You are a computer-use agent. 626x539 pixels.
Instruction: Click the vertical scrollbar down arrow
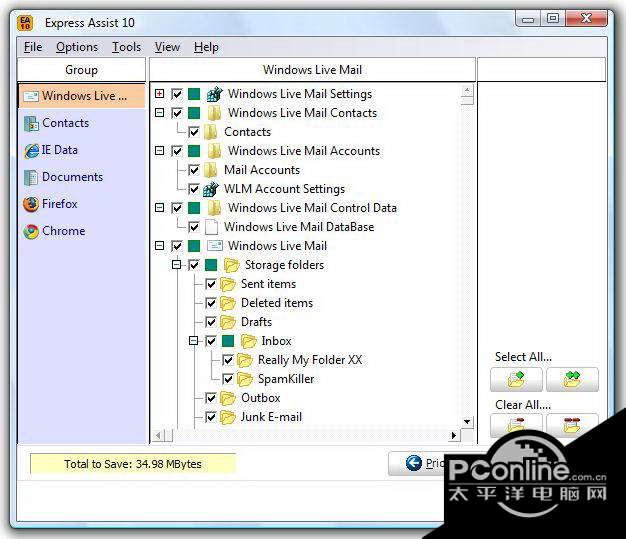pyautogui.click(x=467, y=422)
